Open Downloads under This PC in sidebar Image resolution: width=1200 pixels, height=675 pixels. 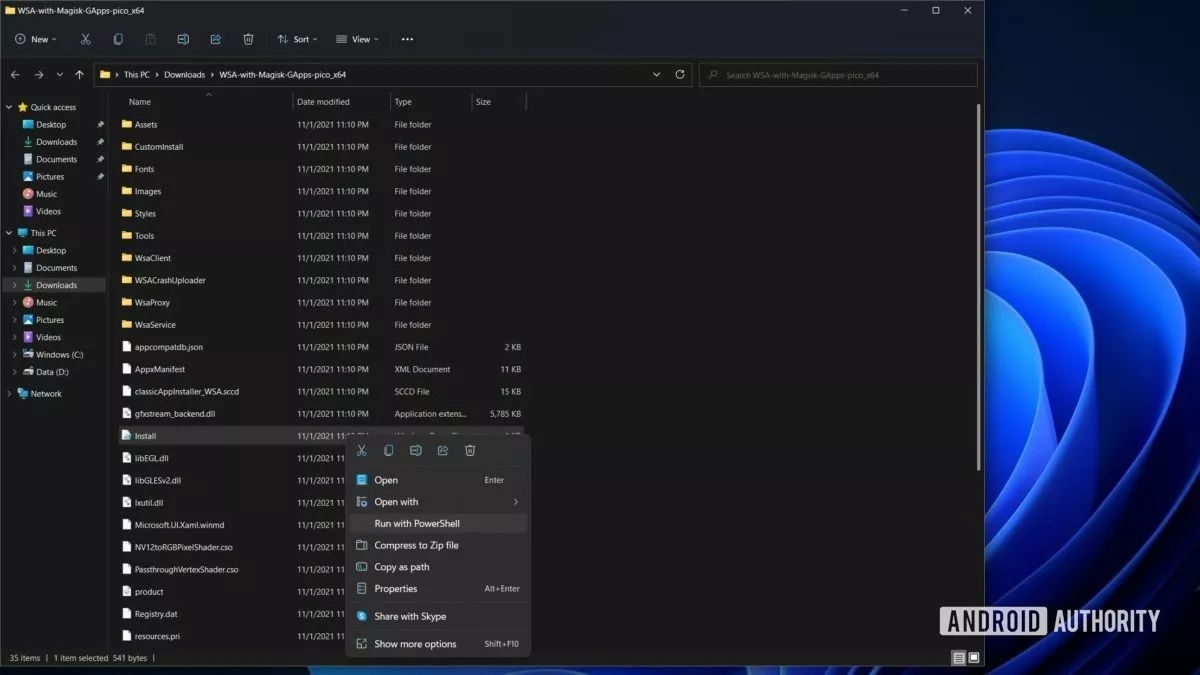[x=56, y=285]
